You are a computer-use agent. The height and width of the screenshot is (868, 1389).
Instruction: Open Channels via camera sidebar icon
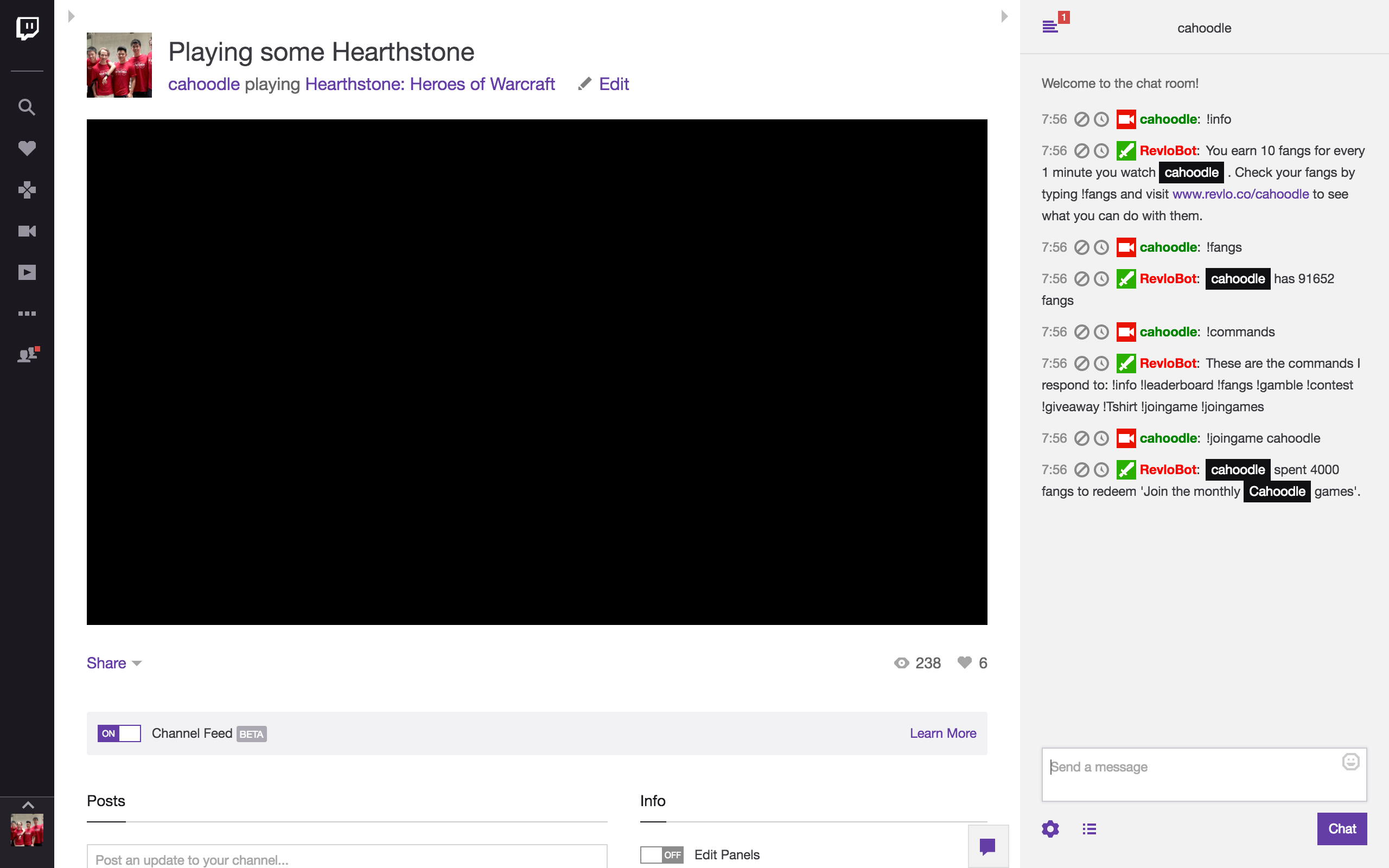(27, 231)
